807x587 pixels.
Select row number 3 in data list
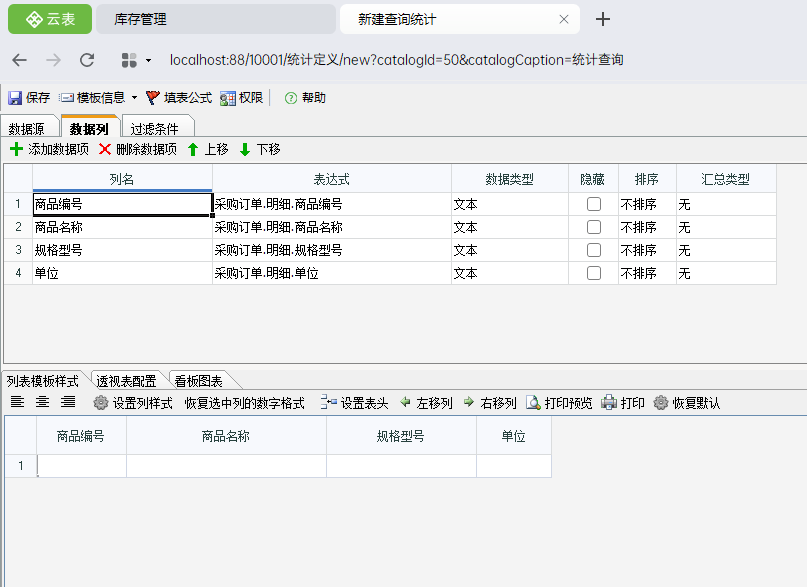click(19, 250)
